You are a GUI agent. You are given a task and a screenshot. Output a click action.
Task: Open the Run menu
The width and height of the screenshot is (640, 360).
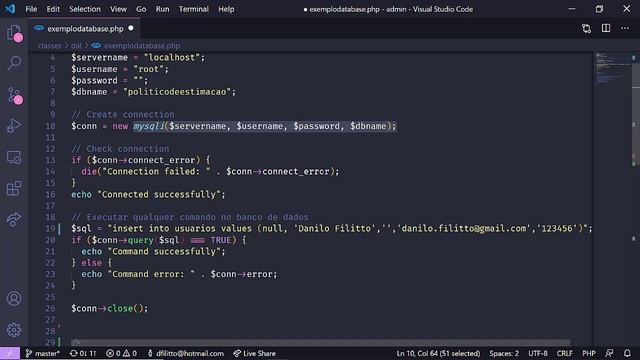162,9
